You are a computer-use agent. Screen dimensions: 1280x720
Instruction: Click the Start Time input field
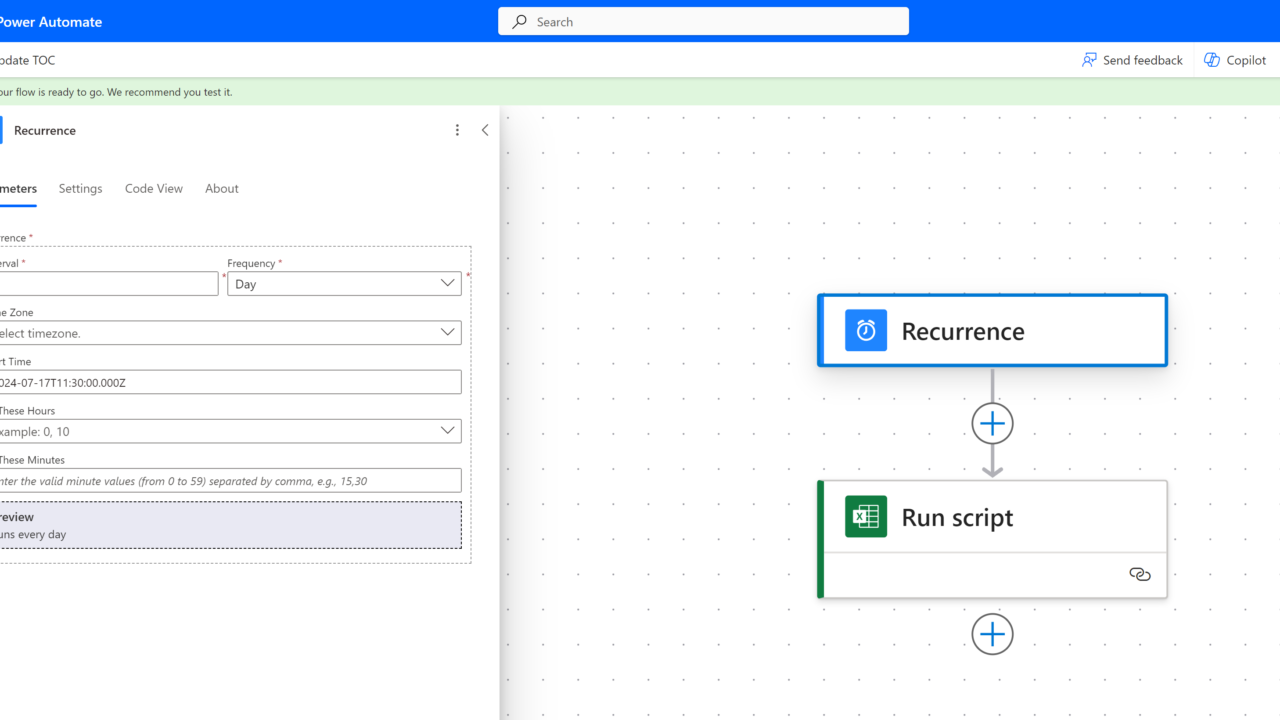tap(230, 382)
